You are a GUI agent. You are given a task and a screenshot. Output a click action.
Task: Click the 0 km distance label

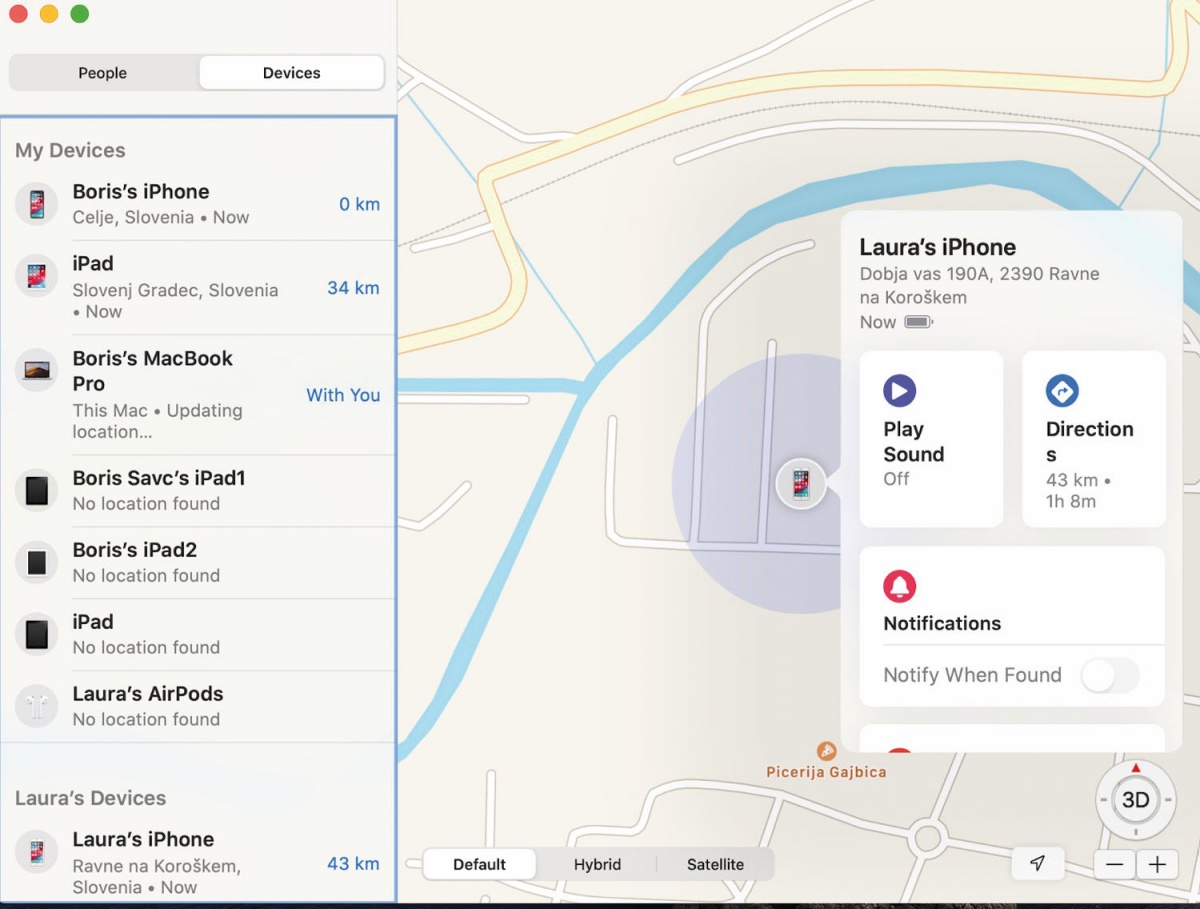359,204
